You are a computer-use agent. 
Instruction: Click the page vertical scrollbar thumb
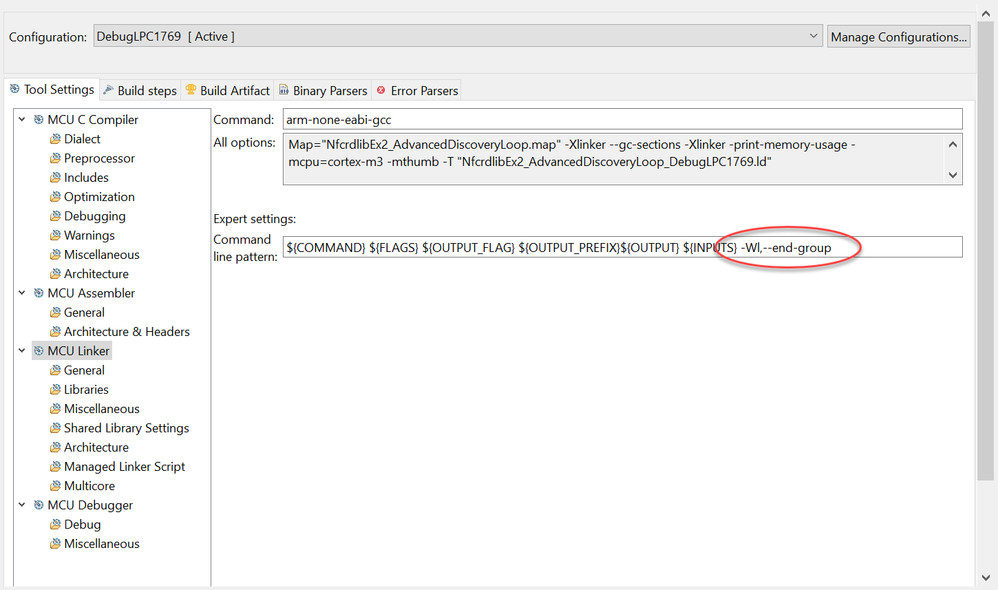coord(985,251)
